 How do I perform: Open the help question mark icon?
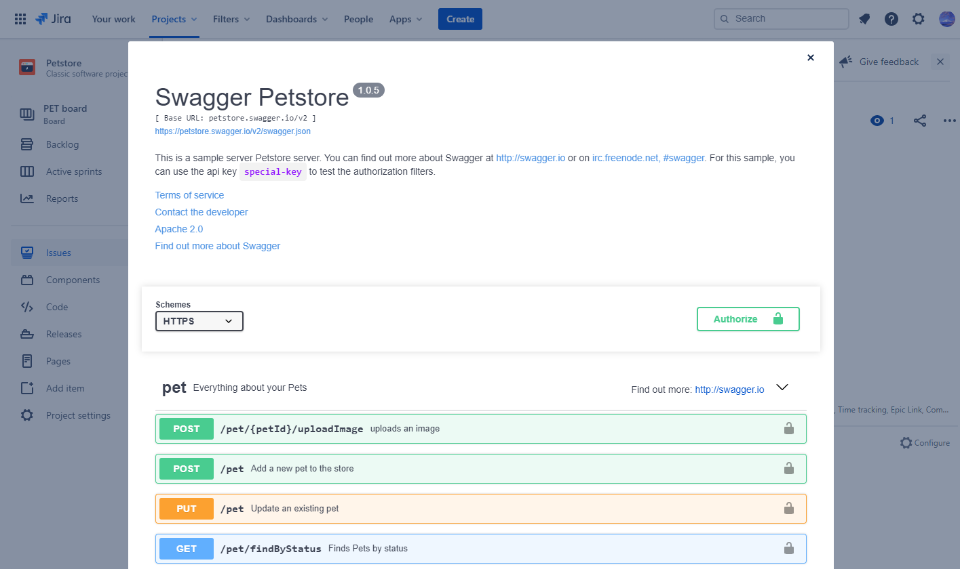pyautogui.click(x=891, y=19)
